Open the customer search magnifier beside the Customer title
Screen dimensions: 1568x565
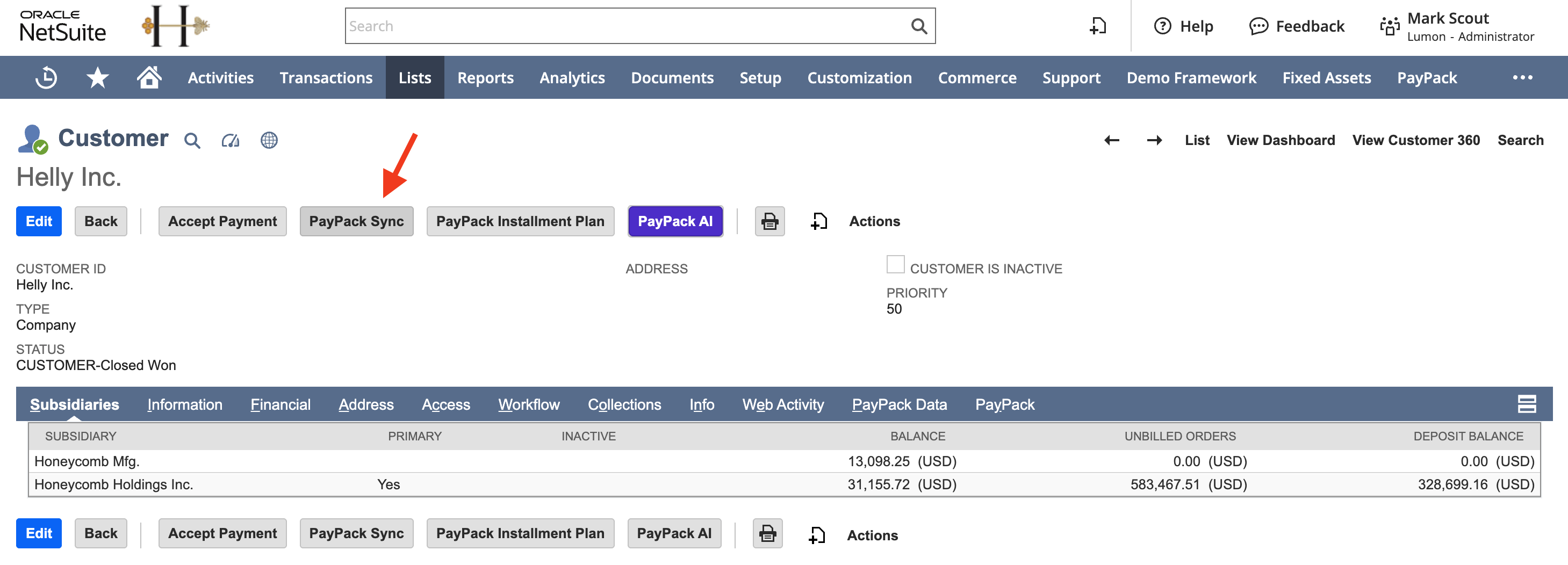(192, 141)
